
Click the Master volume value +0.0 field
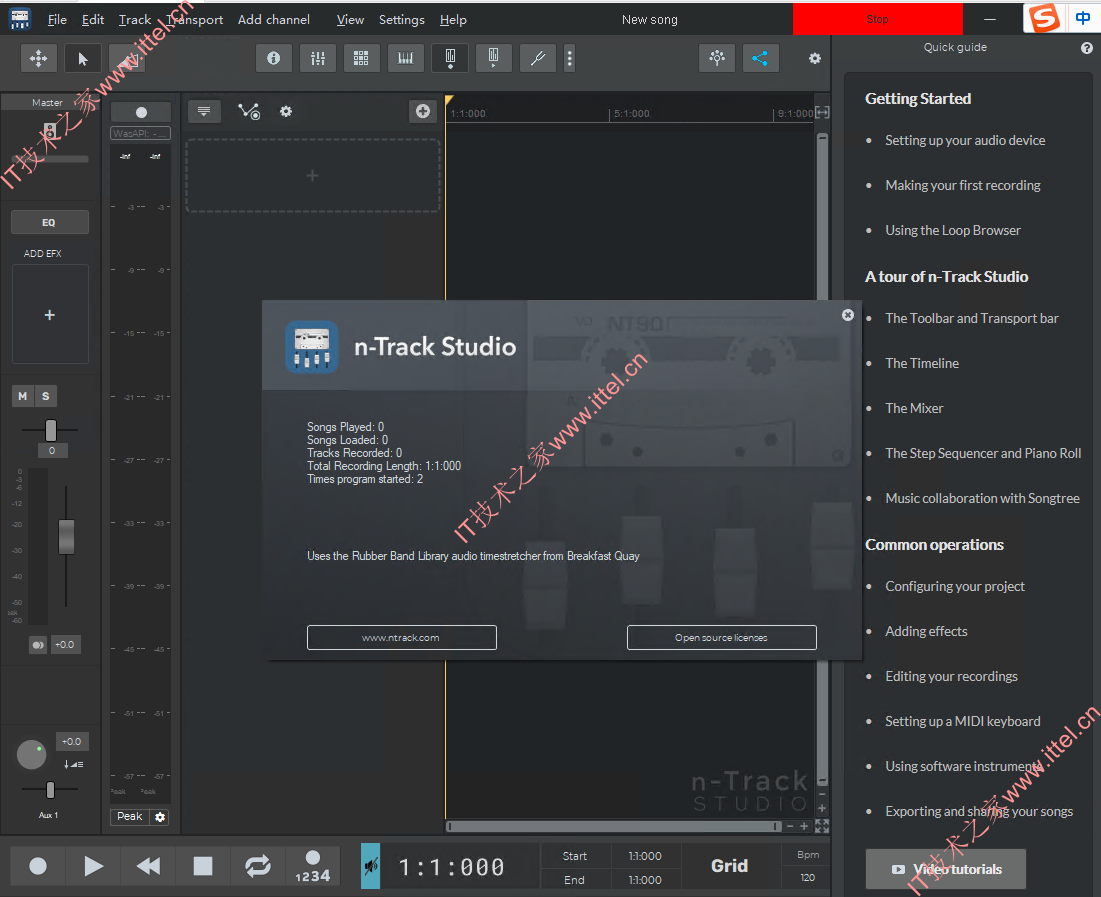click(65, 644)
